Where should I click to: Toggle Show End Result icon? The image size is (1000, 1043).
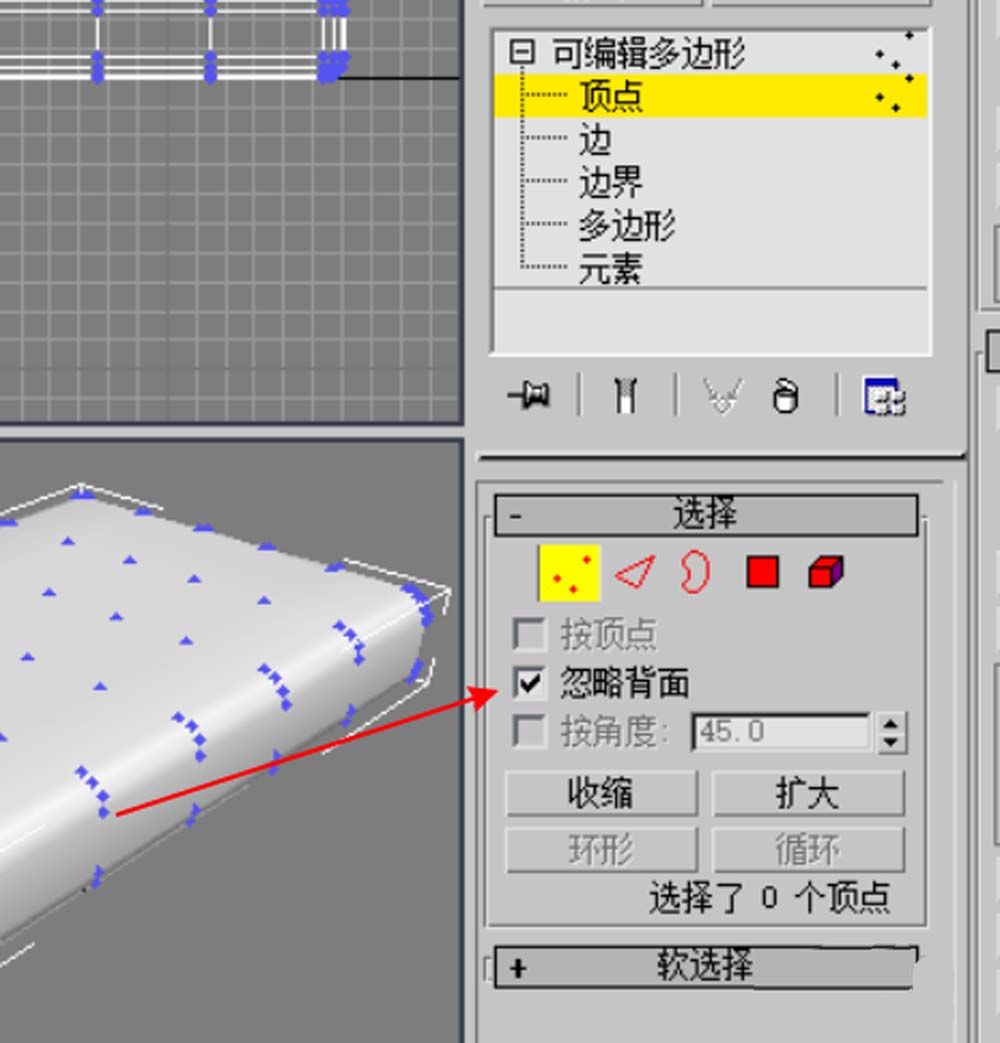(x=625, y=395)
